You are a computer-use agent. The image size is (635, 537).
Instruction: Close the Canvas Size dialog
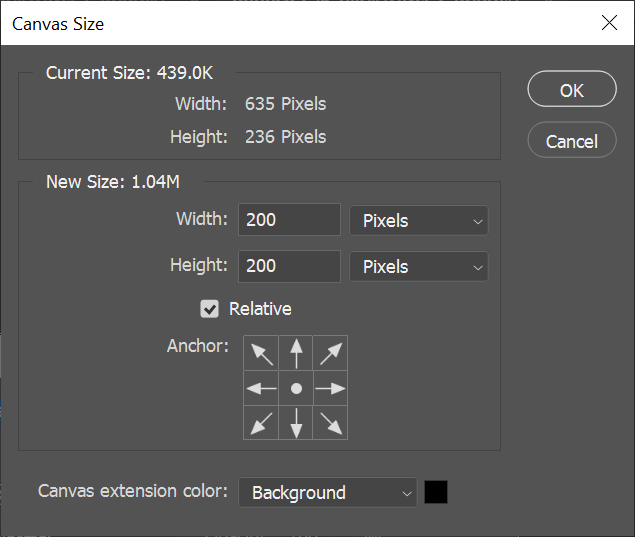pyautogui.click(x=609, y=22)
